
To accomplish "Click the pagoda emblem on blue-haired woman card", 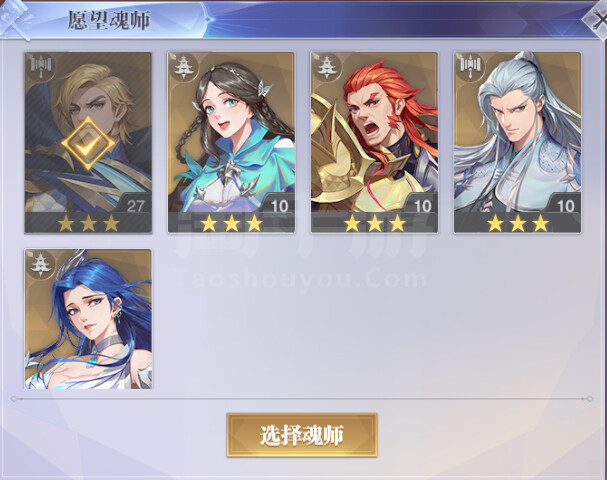I will point(40,264).
